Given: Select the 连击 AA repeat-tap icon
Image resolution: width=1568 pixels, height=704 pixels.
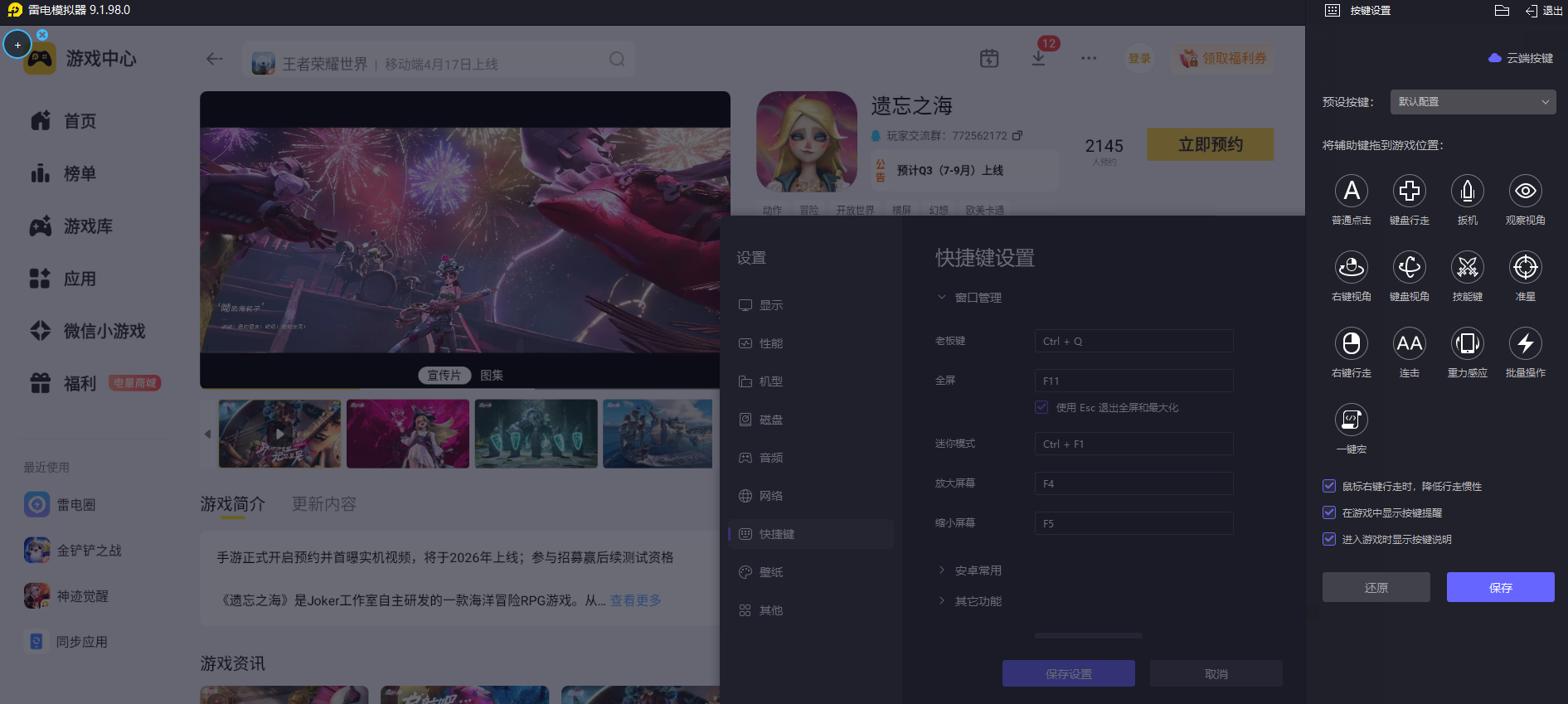Looking at the screenshot, I should coord(1409,344).
